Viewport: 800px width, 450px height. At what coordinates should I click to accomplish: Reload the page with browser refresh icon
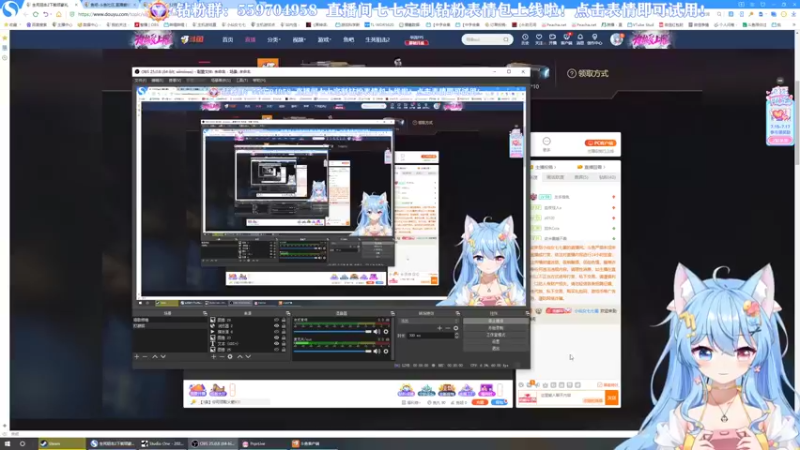pyautogui.click(x=36, y=14)
